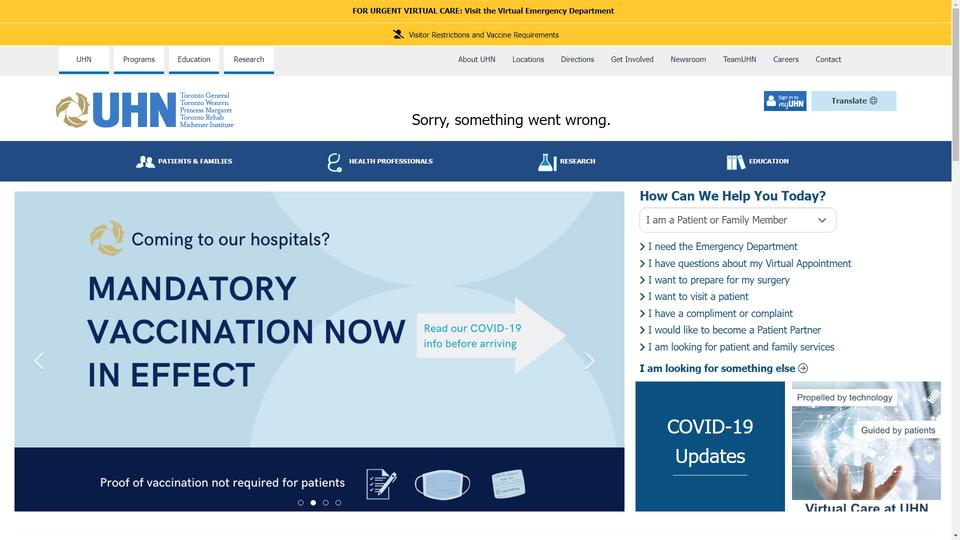The height and width of the screenshot is (540, 960).
Task: Open the 'I am a Patient or Family Member' dropdown
Action: pos(738,220)
